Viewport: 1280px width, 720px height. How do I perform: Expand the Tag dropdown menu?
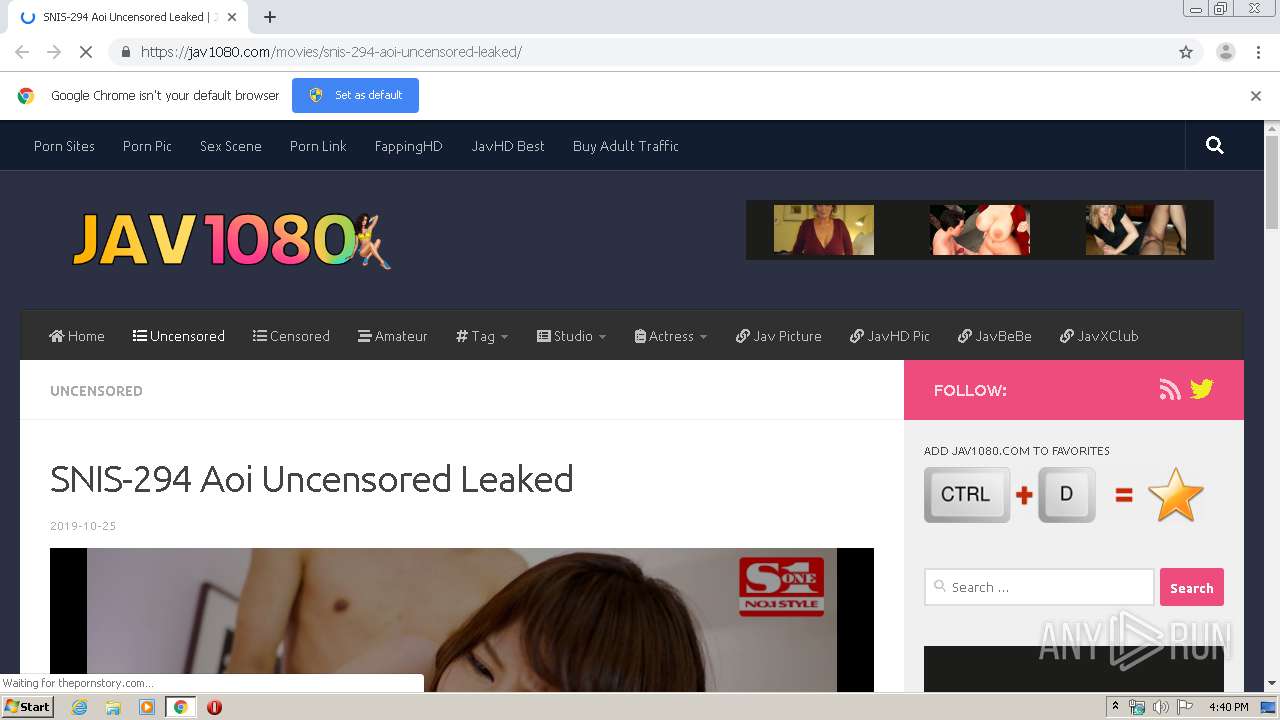click(x=482, y=336)
